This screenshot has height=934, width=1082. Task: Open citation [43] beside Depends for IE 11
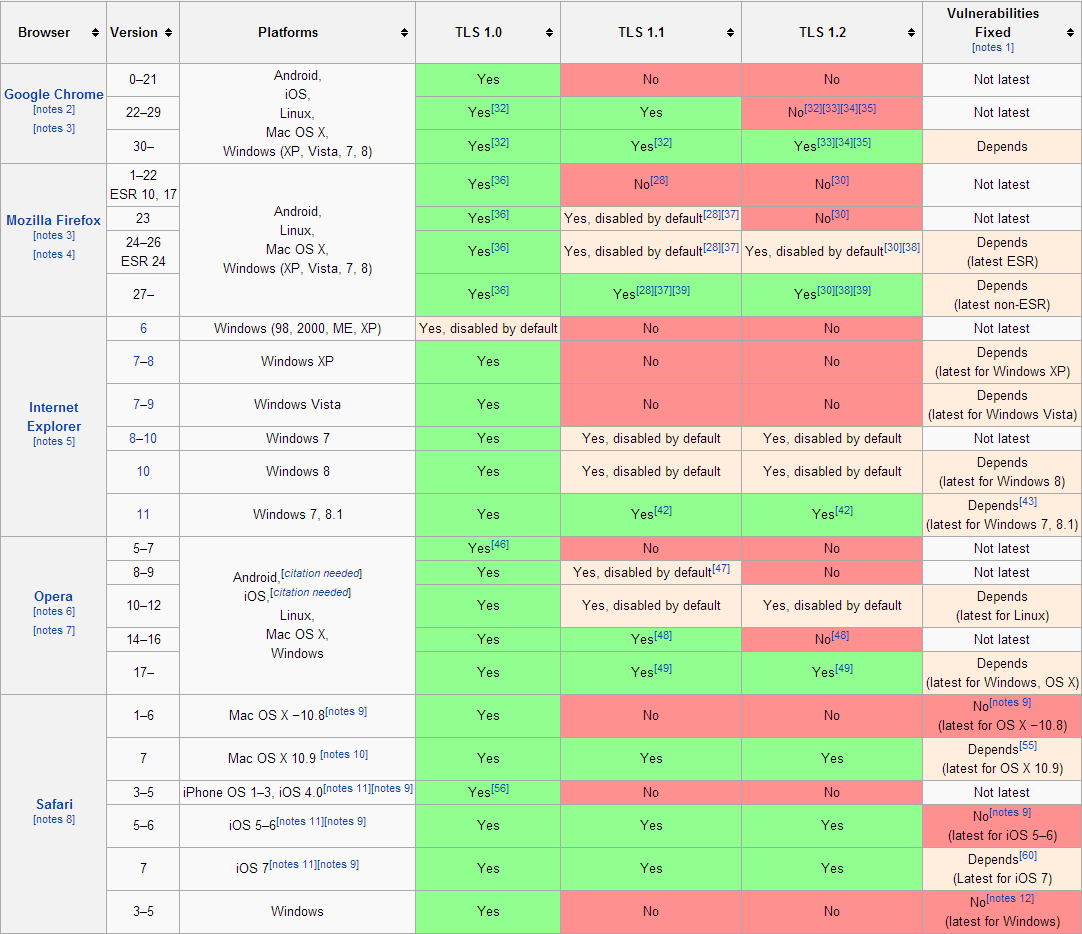click(1028, 501)
